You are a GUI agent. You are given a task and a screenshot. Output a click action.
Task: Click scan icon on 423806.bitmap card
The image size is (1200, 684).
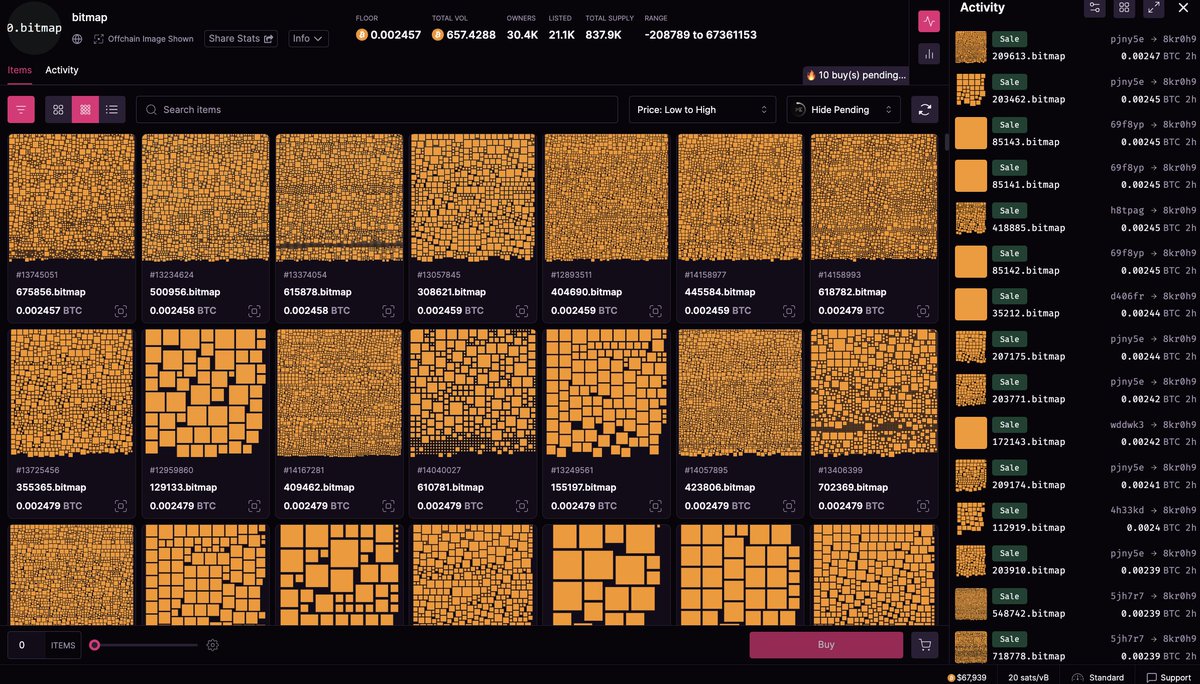pos(790,506)
